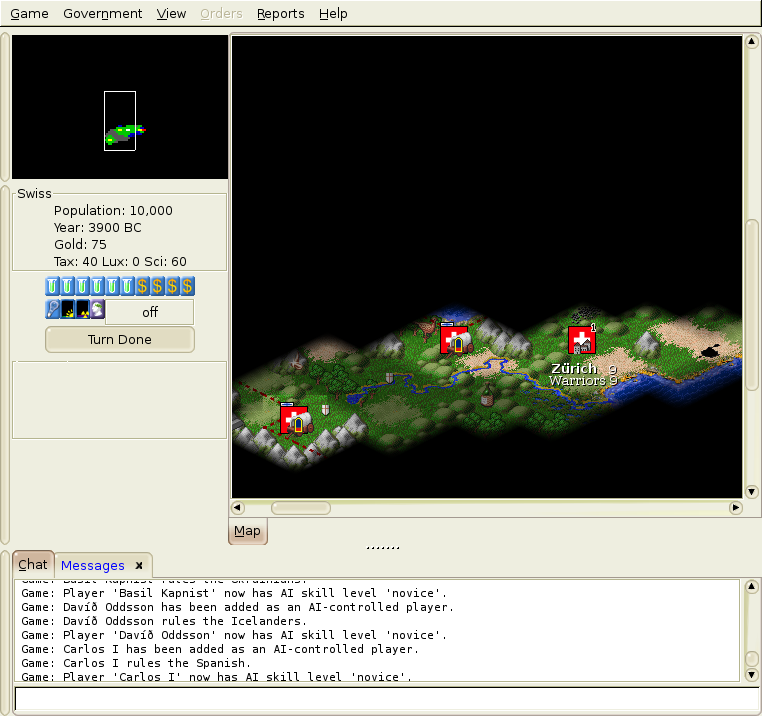This screenshot has height=716, width=762.
Task: Click the last dollar tax icon
Action: pos(188,286)
